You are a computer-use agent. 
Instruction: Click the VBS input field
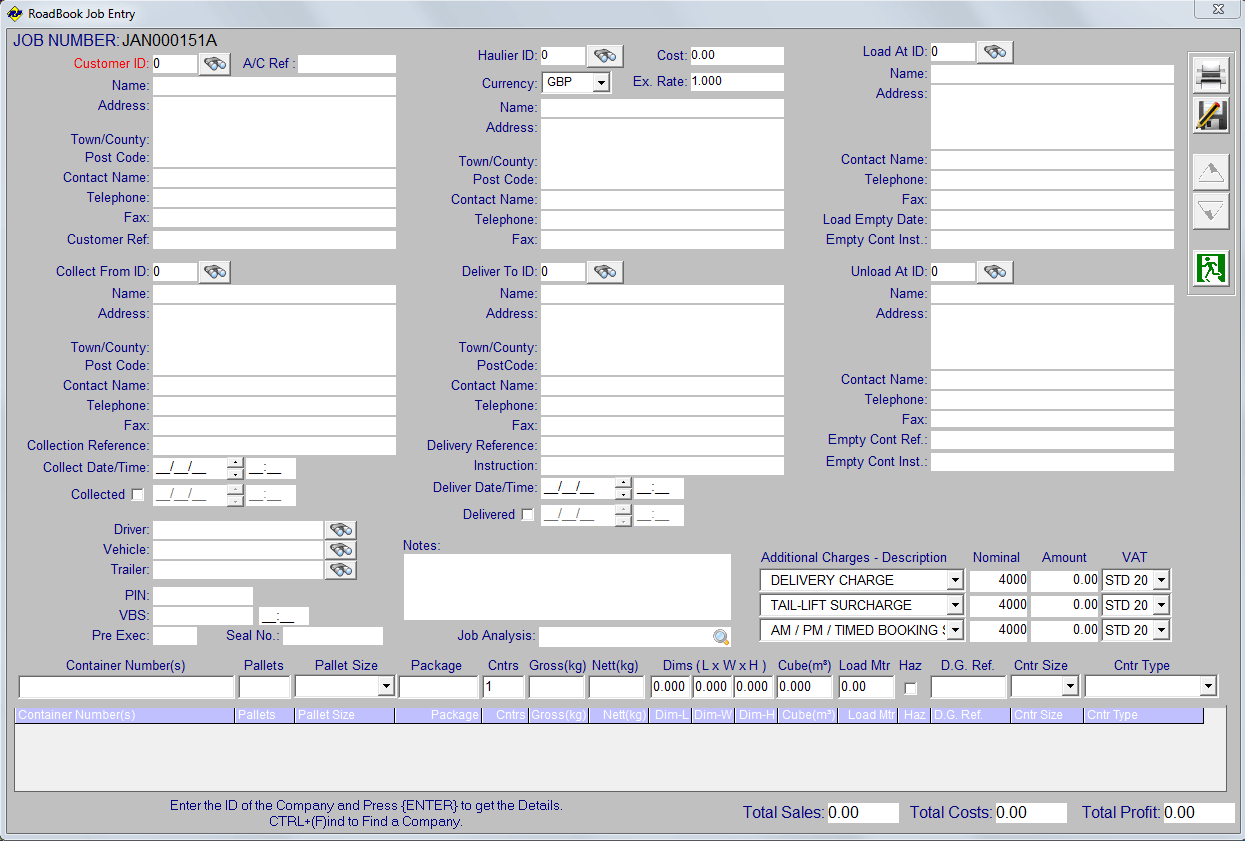(203, 616)
